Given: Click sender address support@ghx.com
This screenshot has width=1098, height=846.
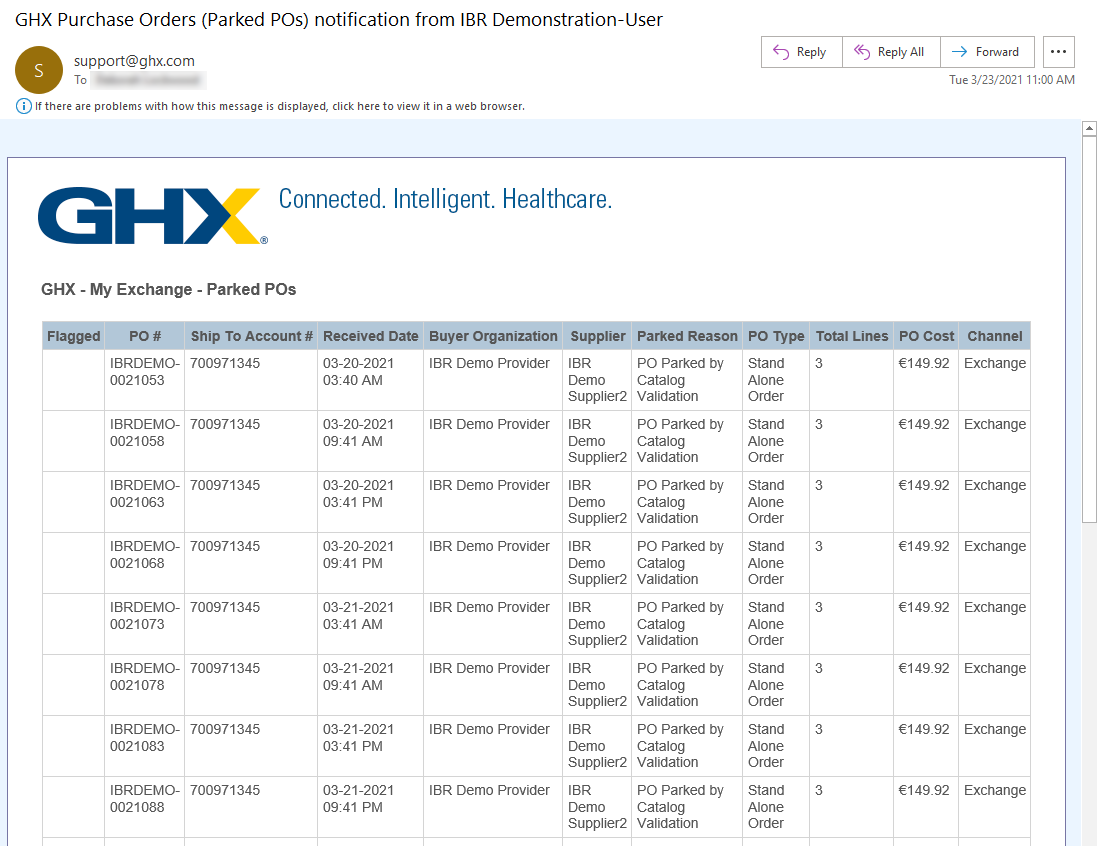Looking at the screenshot, I should 134,61.
